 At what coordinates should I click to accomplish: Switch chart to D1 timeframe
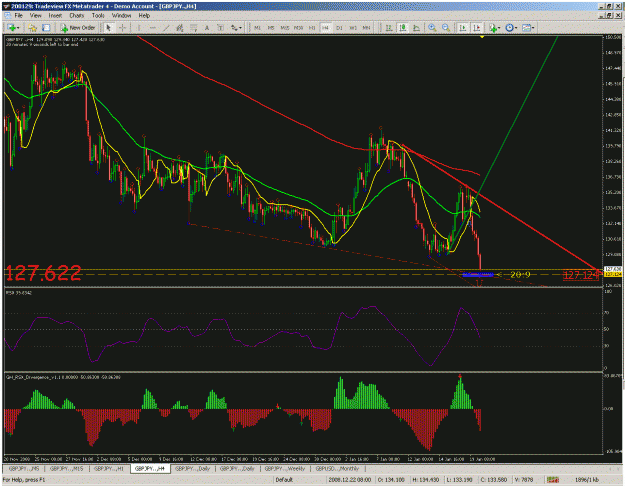tap(339, 28)
